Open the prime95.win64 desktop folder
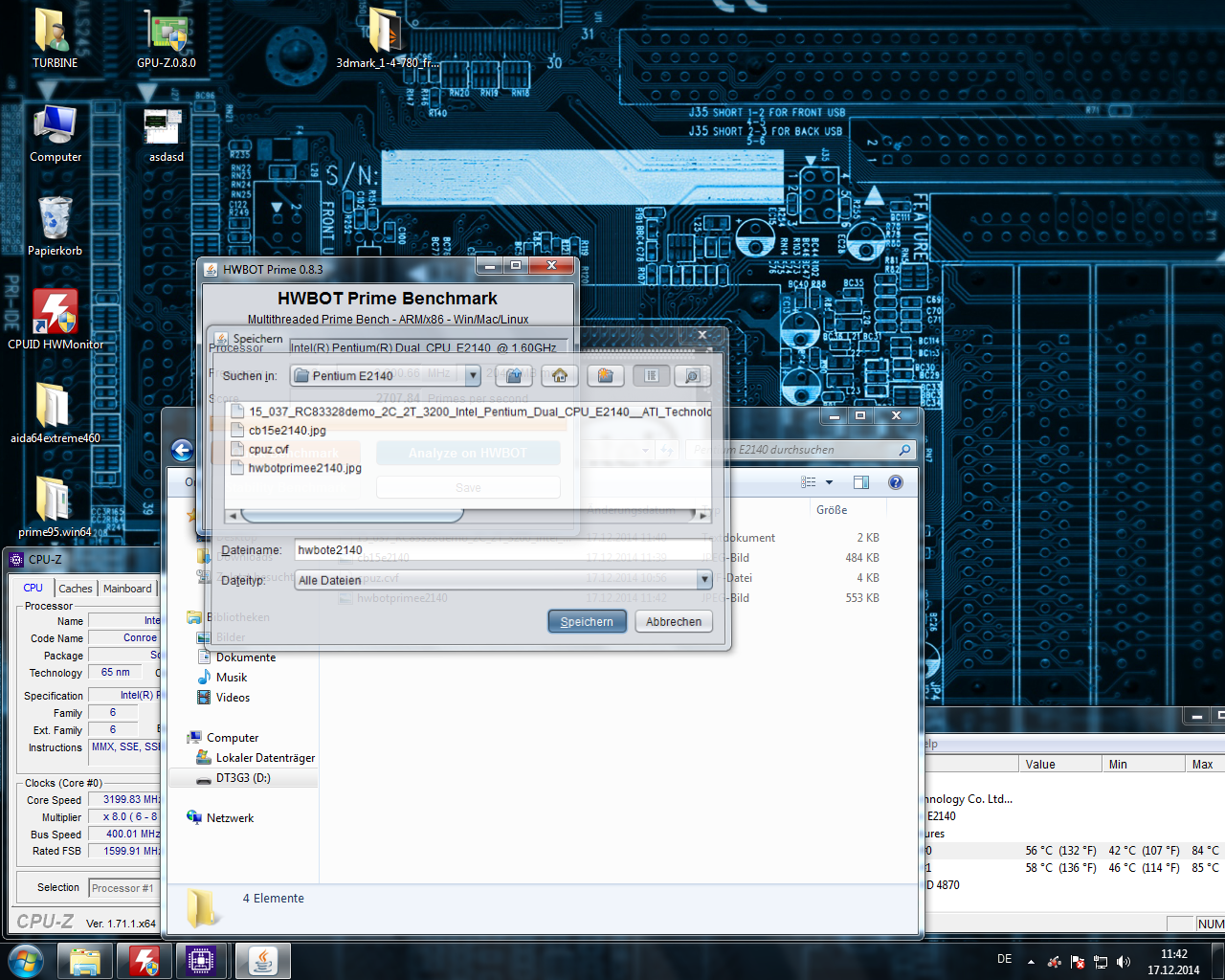Image resolution: width=1225 pixels, height=980 pixels. (x=56, y=507)
